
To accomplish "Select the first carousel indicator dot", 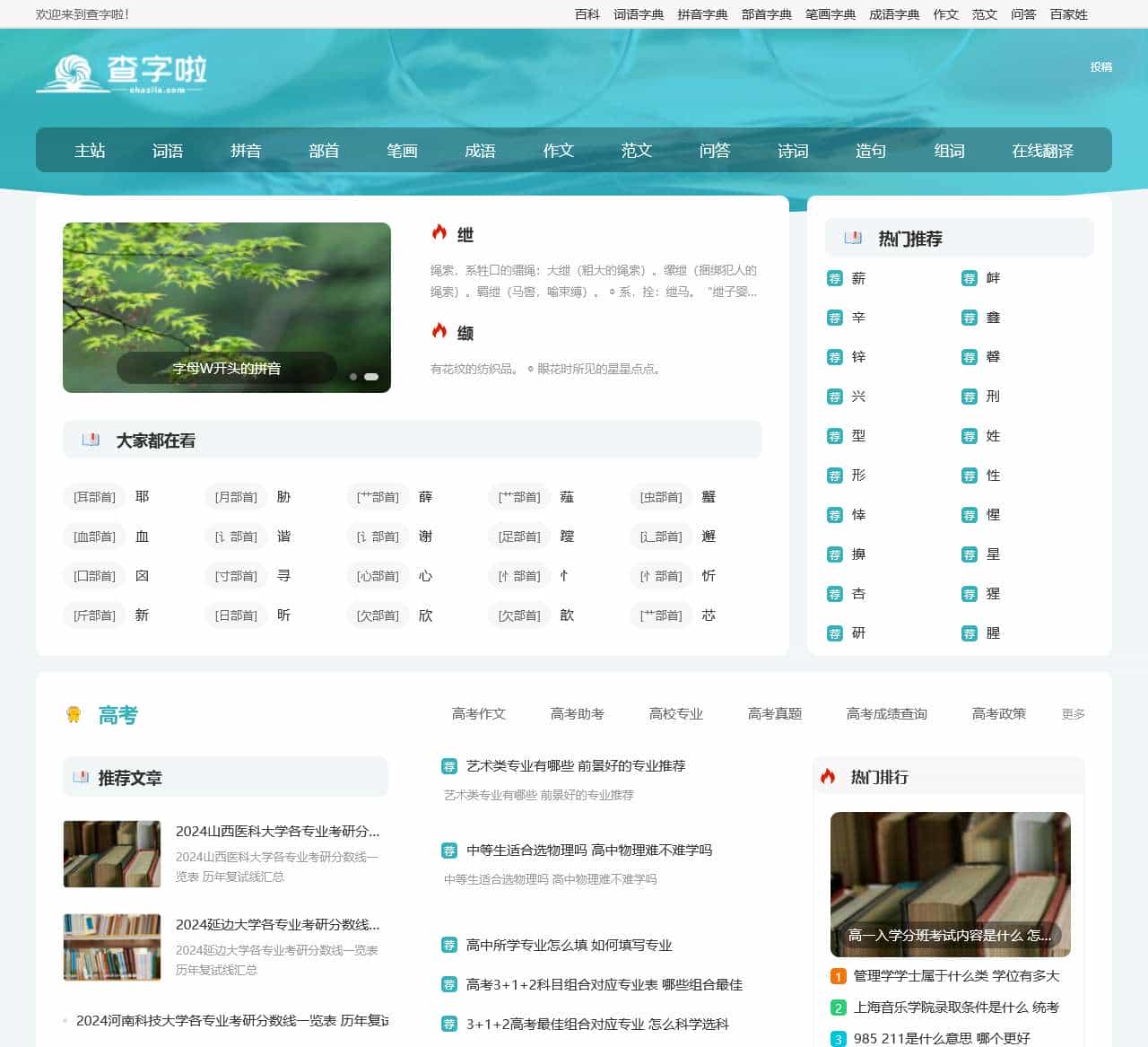I will [x=353, y=377].
